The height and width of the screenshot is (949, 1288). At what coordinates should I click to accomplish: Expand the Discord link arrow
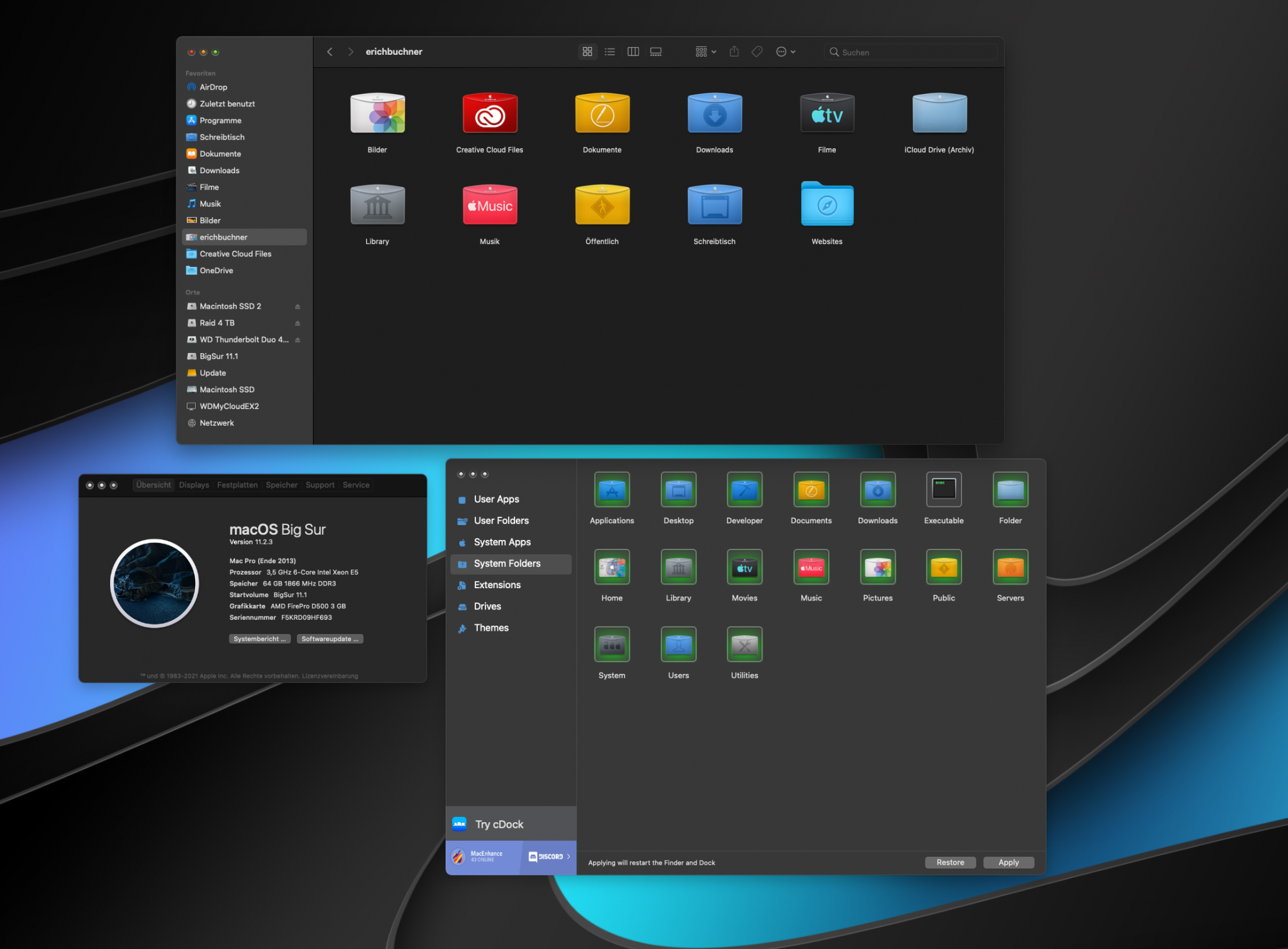[x=568, y=856]
